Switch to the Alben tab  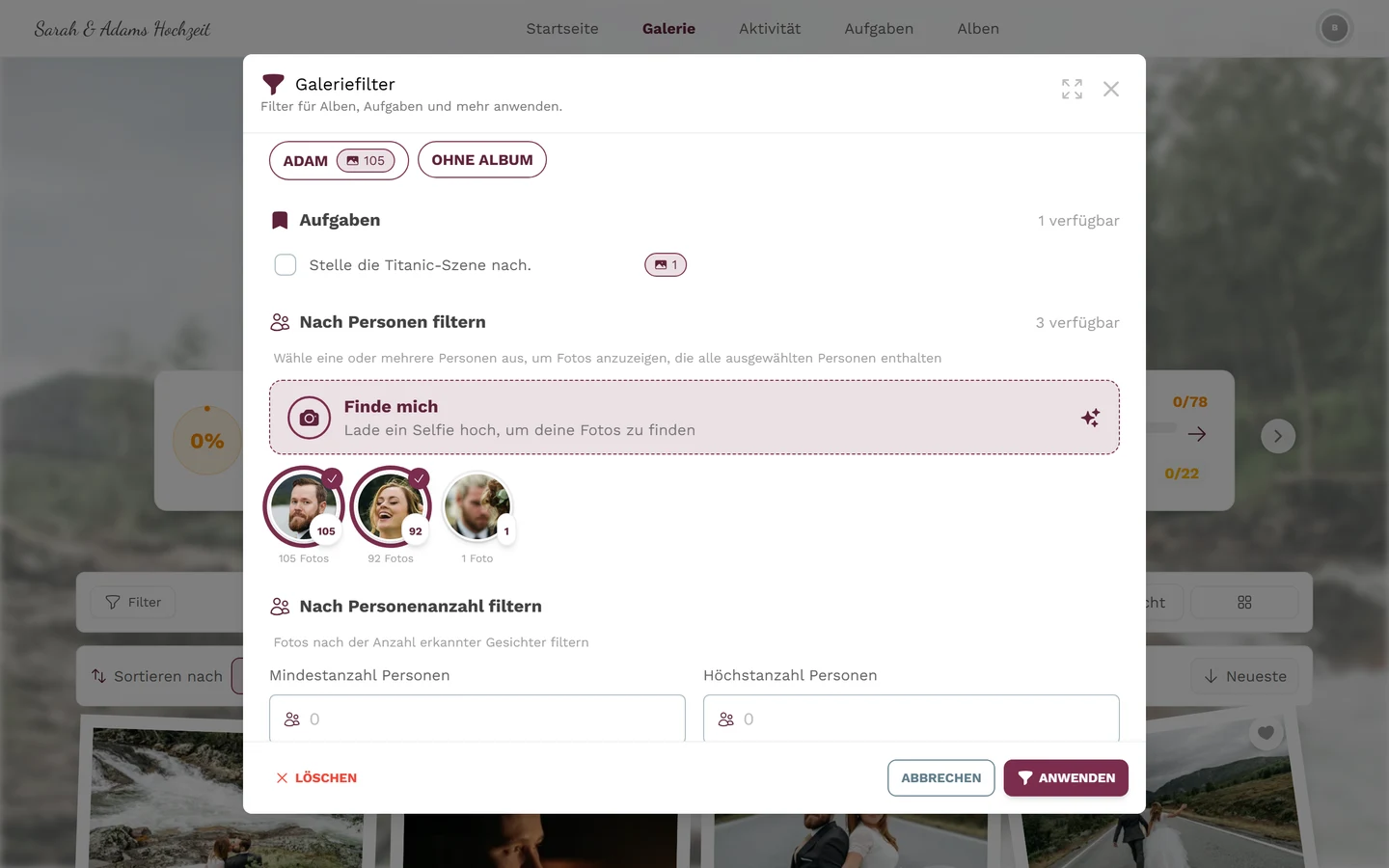tap(978, 28)
